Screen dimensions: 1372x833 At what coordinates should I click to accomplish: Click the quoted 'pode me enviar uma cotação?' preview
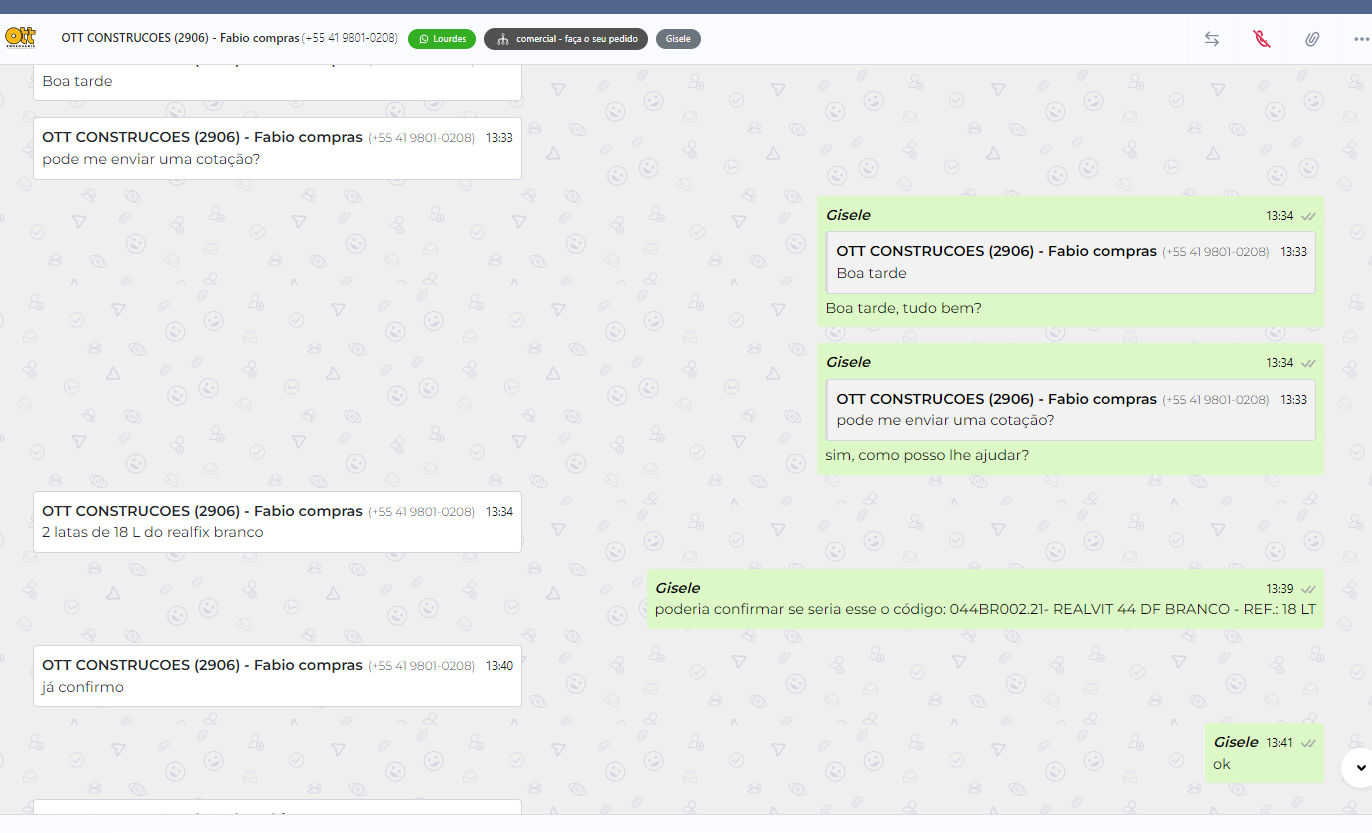tap(1070, 409)
